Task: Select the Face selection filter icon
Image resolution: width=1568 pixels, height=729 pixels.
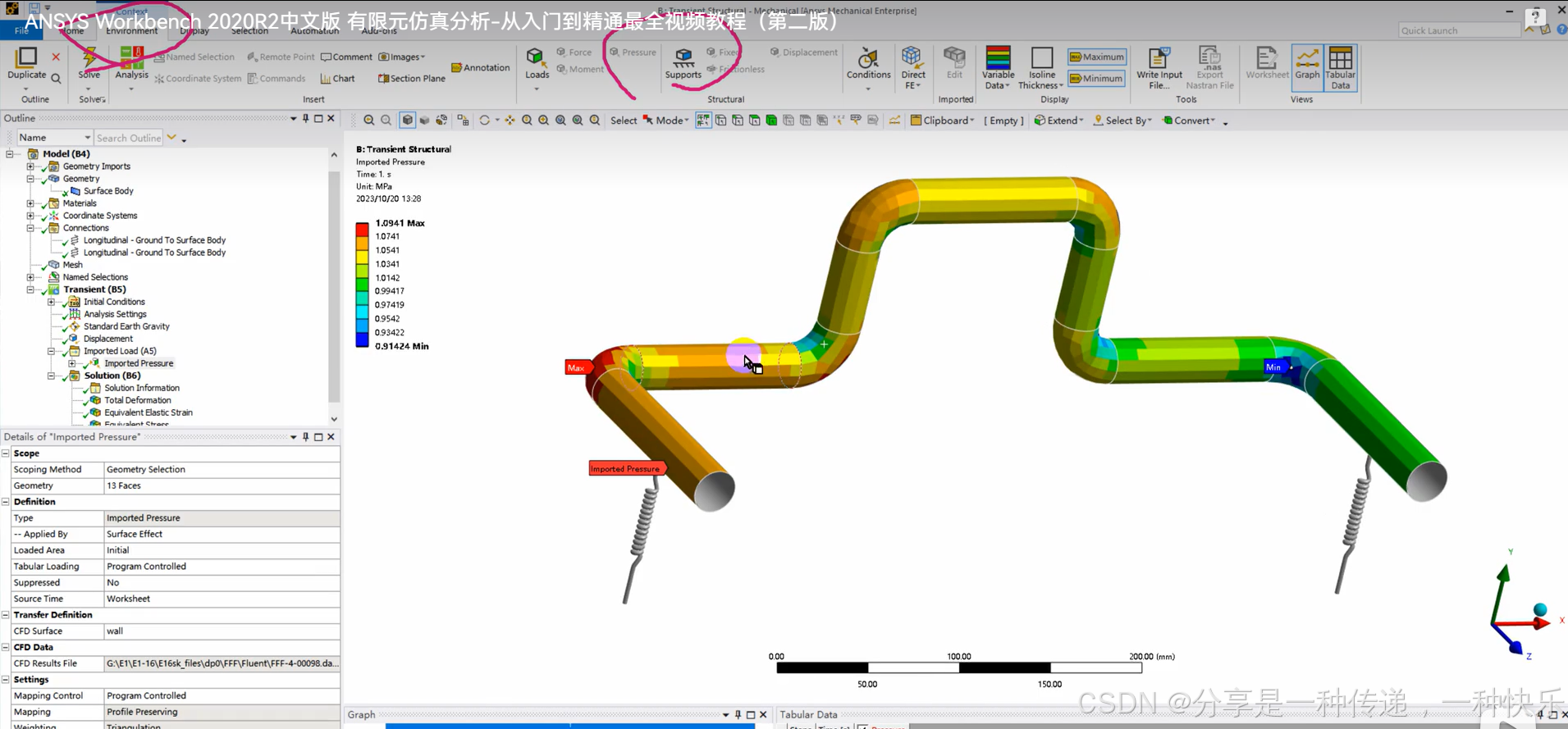Action: (754, 121)
